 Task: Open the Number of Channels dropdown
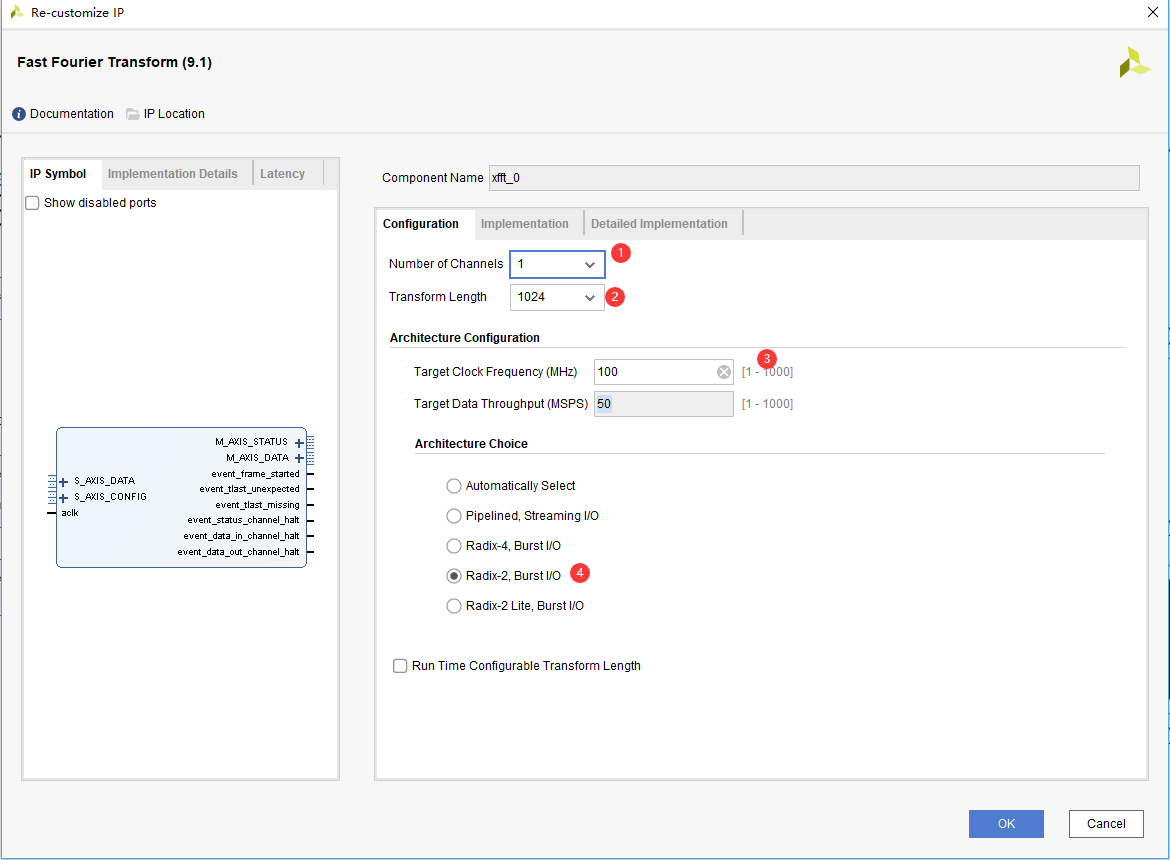pyautogui.click(x=557, y=264)
